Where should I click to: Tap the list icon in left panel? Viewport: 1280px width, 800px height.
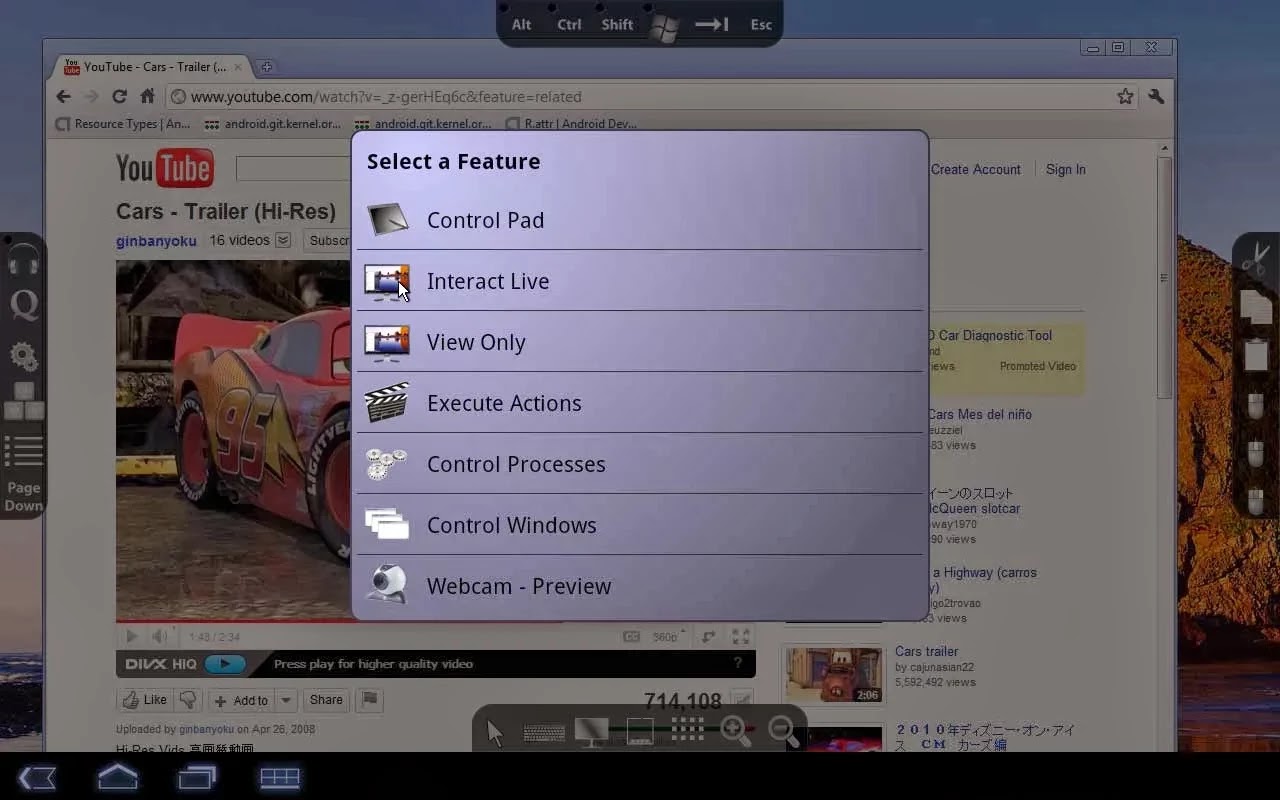tap(24, 451)
